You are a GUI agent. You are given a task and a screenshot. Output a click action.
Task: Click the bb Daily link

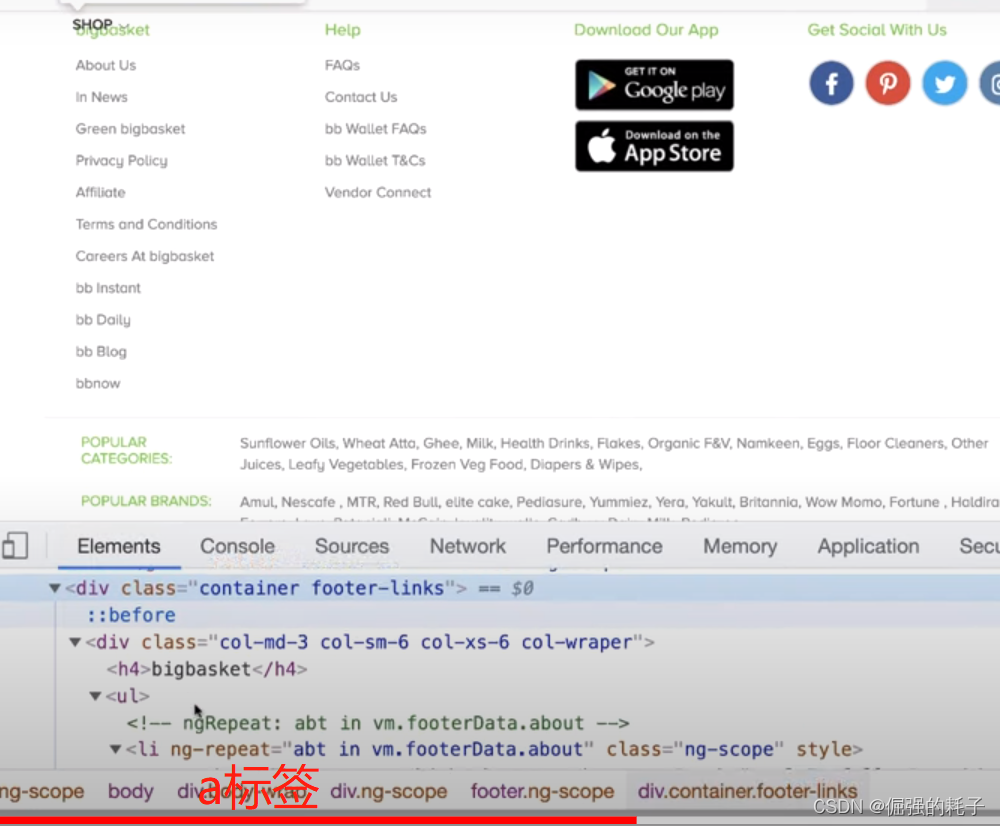pos(103,320)
